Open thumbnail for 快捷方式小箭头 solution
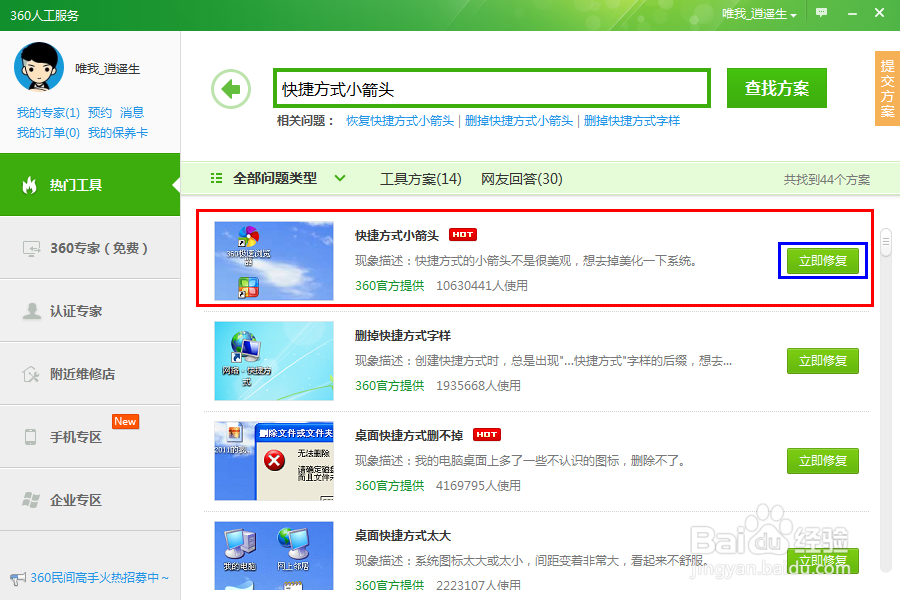This screenshot has width=900, height=600. (x=274, y=261)
